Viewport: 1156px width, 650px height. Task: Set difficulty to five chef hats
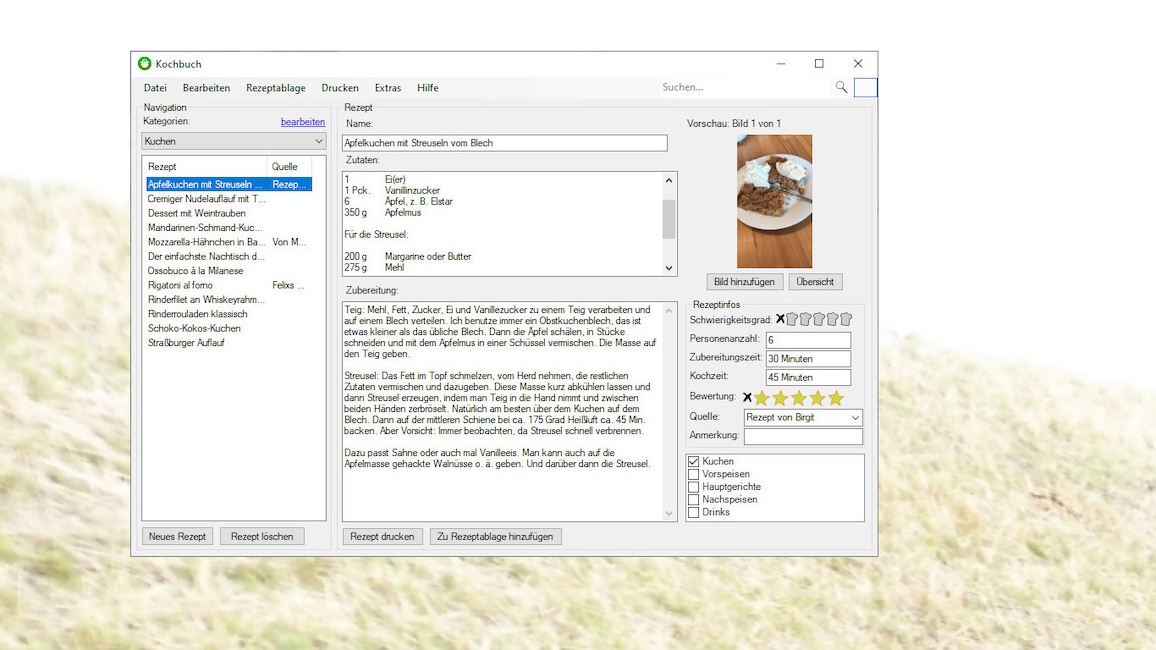coord(846,320)
